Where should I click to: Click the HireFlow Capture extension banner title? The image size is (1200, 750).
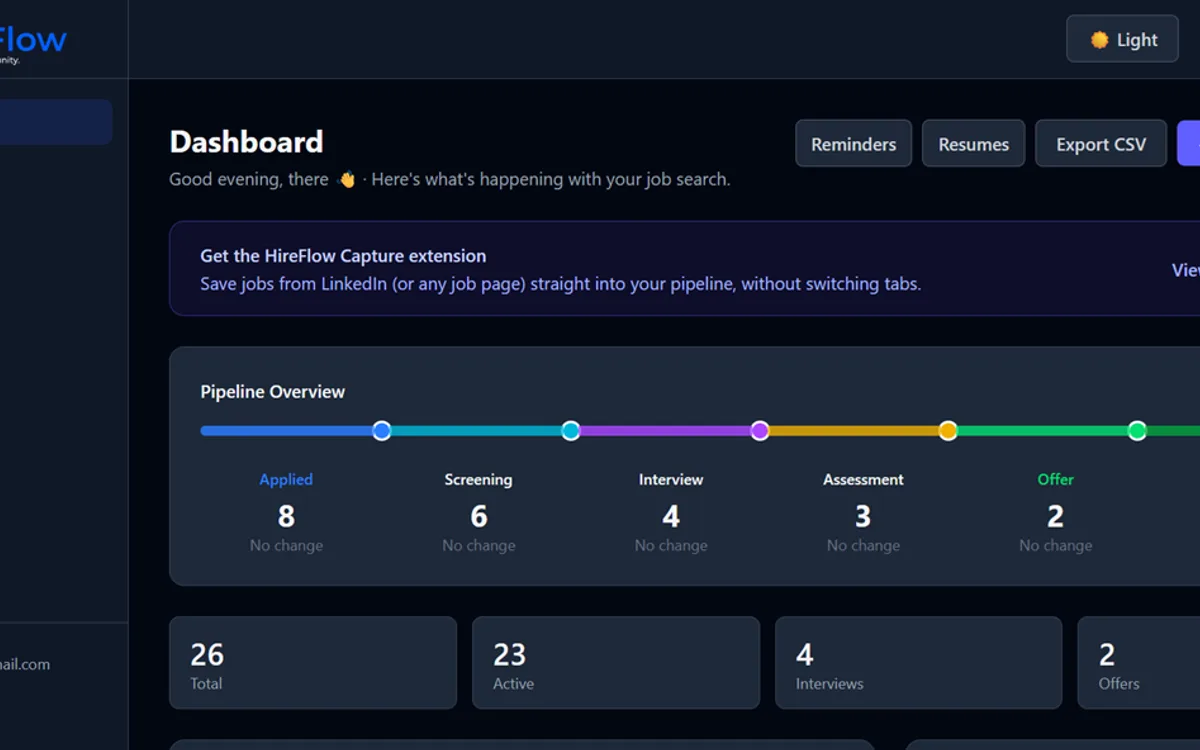coord(343,256)
